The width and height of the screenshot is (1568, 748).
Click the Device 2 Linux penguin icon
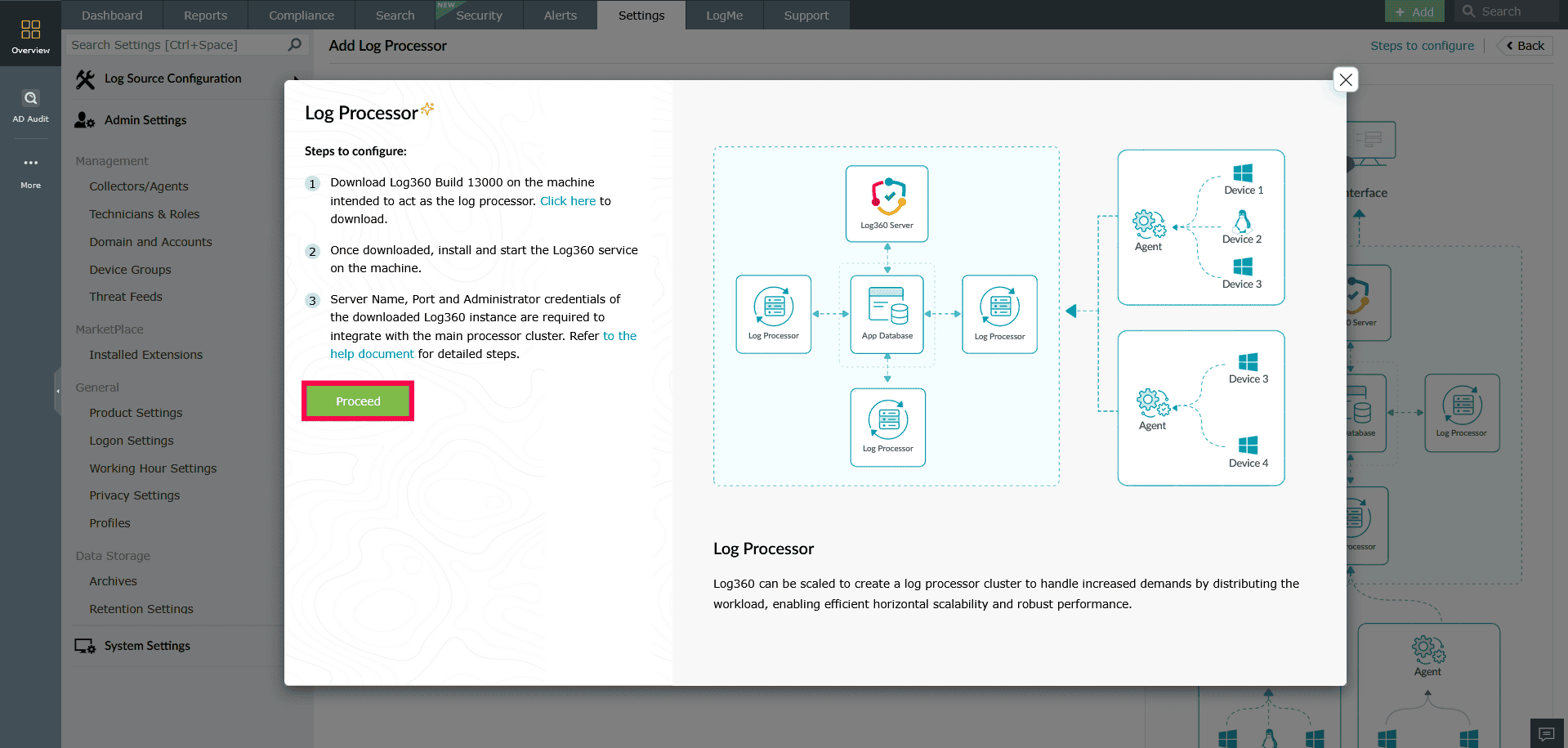1242,221
